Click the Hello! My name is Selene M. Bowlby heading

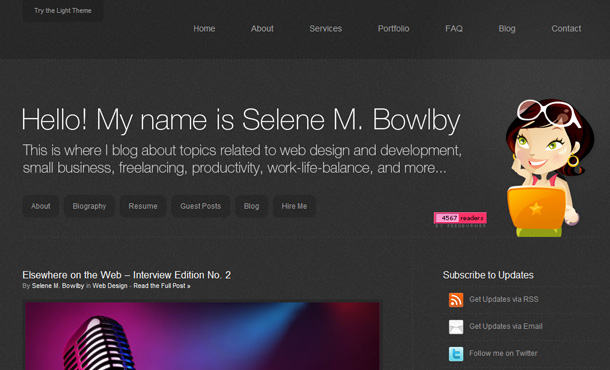tap(241, 120)
